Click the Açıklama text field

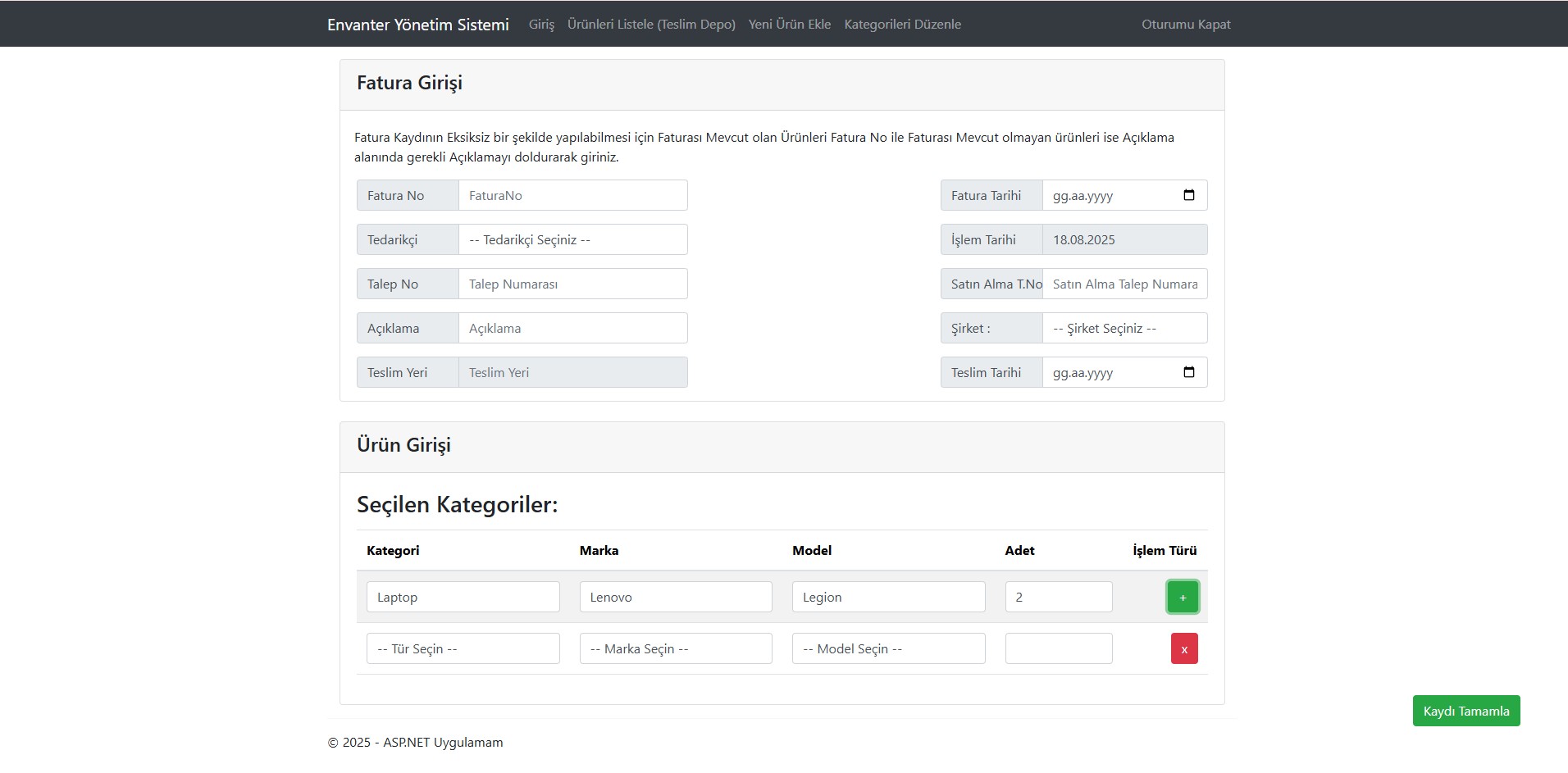pos(572,328)
